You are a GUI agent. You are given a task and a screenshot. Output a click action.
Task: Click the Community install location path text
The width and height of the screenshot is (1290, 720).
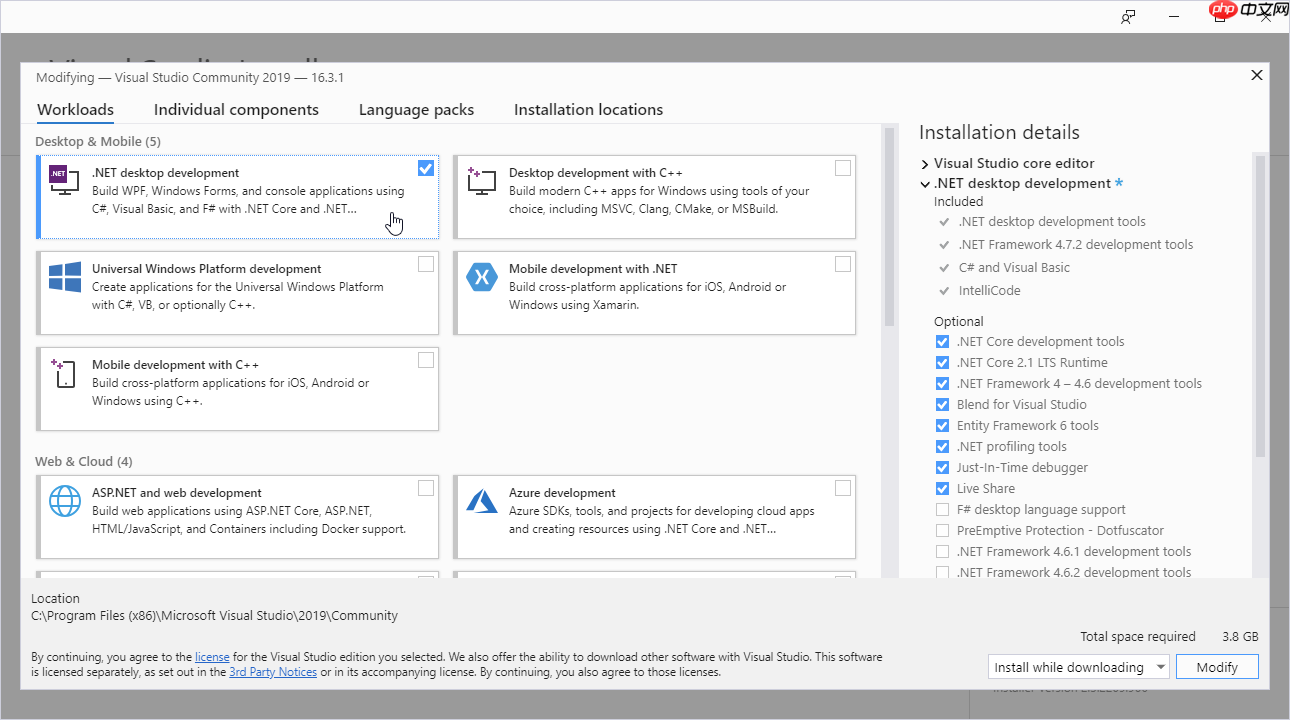(215, 616)
